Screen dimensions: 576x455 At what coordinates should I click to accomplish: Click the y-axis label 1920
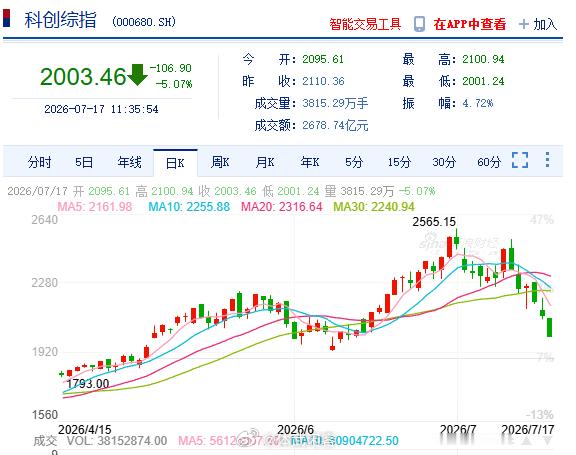click(x=44, y=352)
